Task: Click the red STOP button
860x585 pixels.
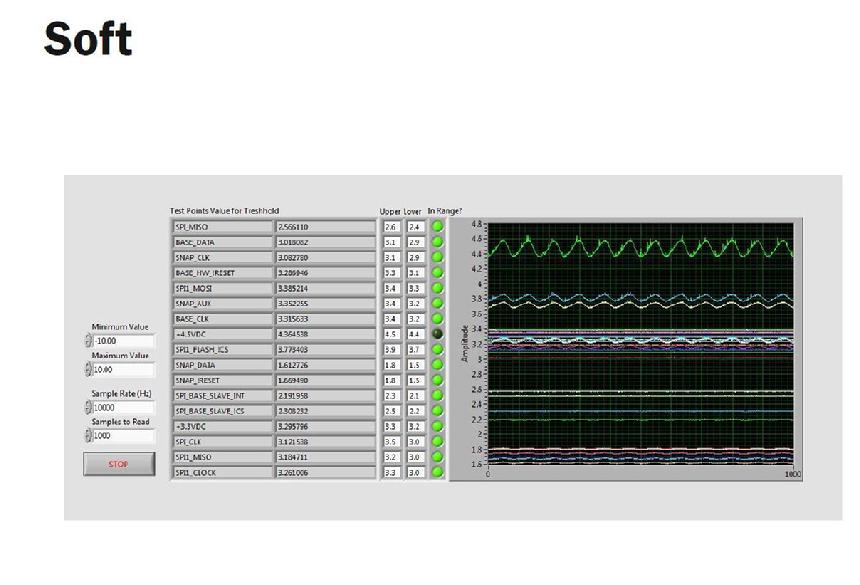Action: tap(119, 464)
